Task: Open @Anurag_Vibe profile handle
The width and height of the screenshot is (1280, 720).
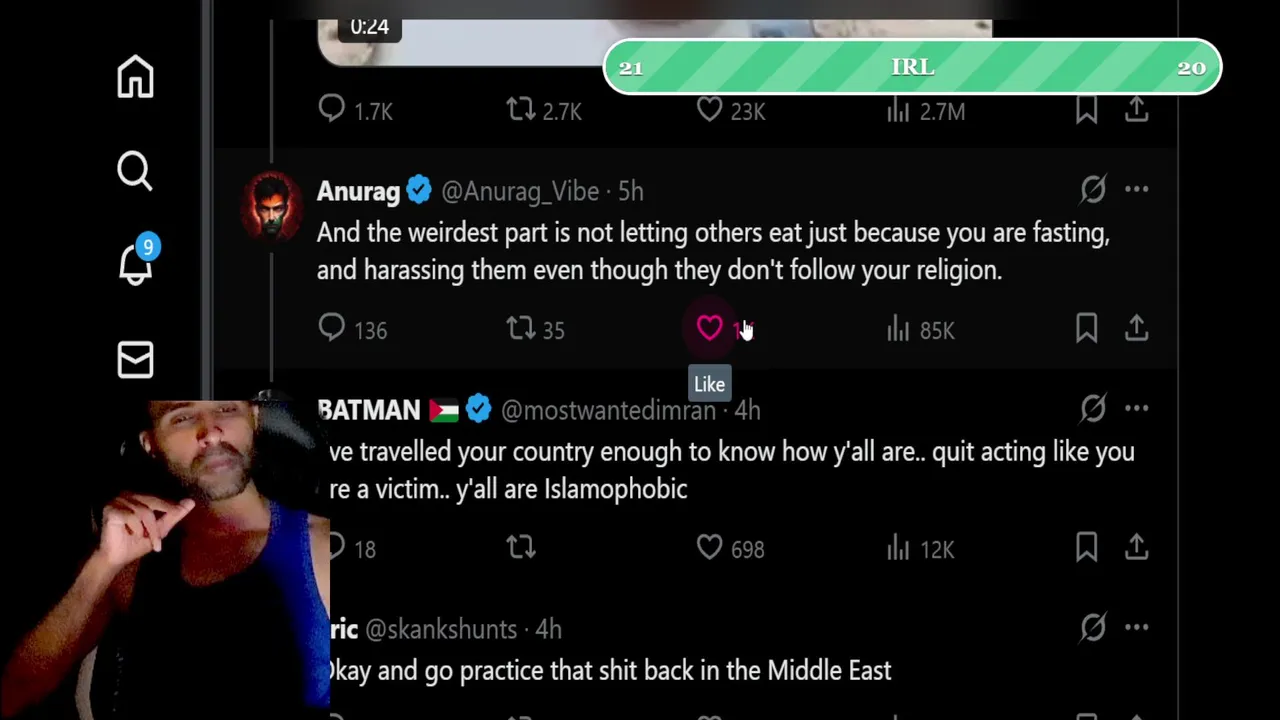Action: tap(520, 191)
